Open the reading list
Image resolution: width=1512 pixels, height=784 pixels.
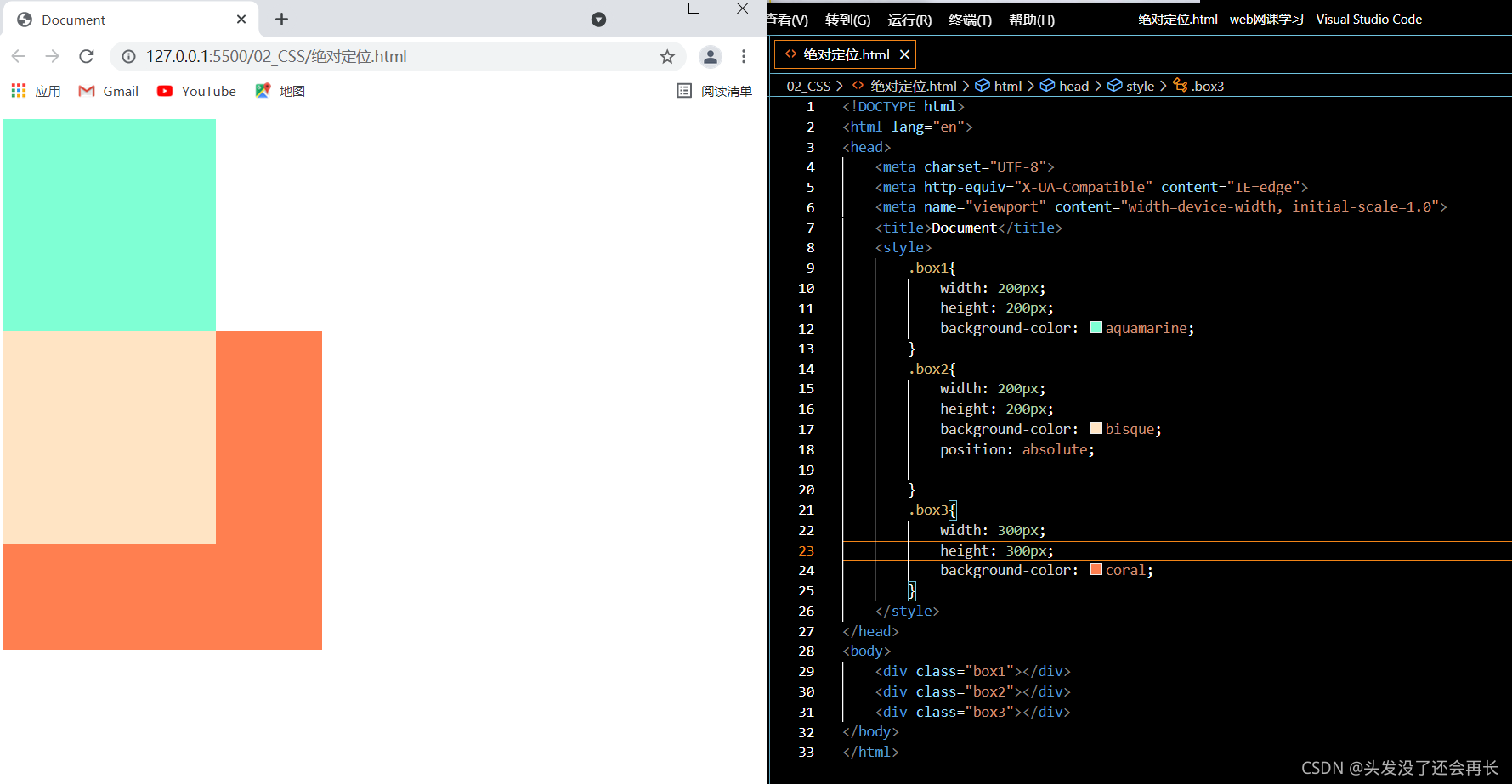point(714,91)
